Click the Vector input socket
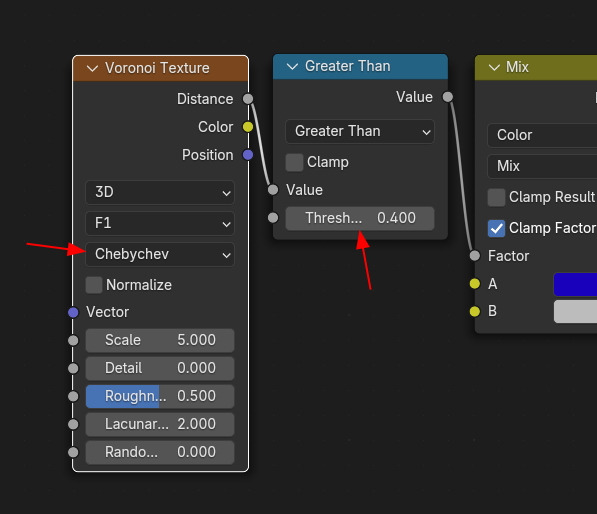The height and width of the screenshot is (514, 597). (73, 313)
